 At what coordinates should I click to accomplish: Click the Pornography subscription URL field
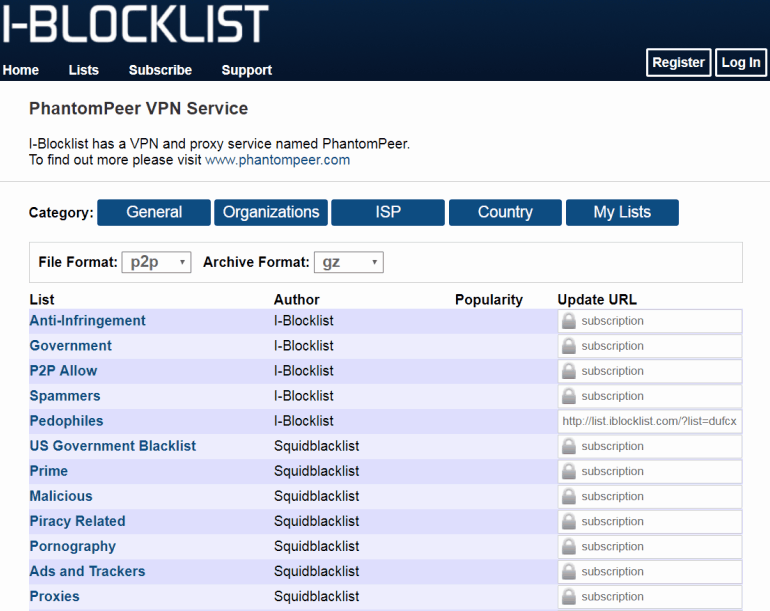click(650, 547)
